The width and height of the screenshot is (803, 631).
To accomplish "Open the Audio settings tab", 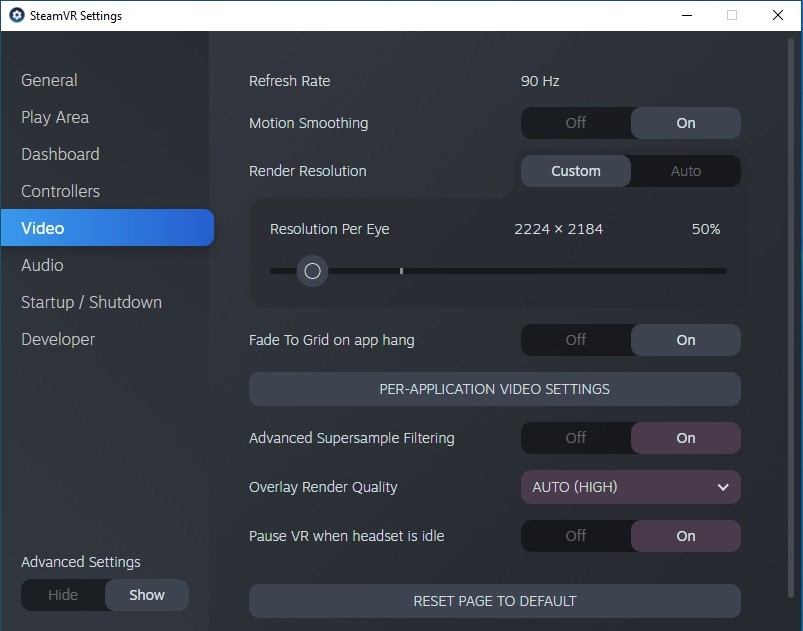I will pyautogui.click(x=43, y=265).
